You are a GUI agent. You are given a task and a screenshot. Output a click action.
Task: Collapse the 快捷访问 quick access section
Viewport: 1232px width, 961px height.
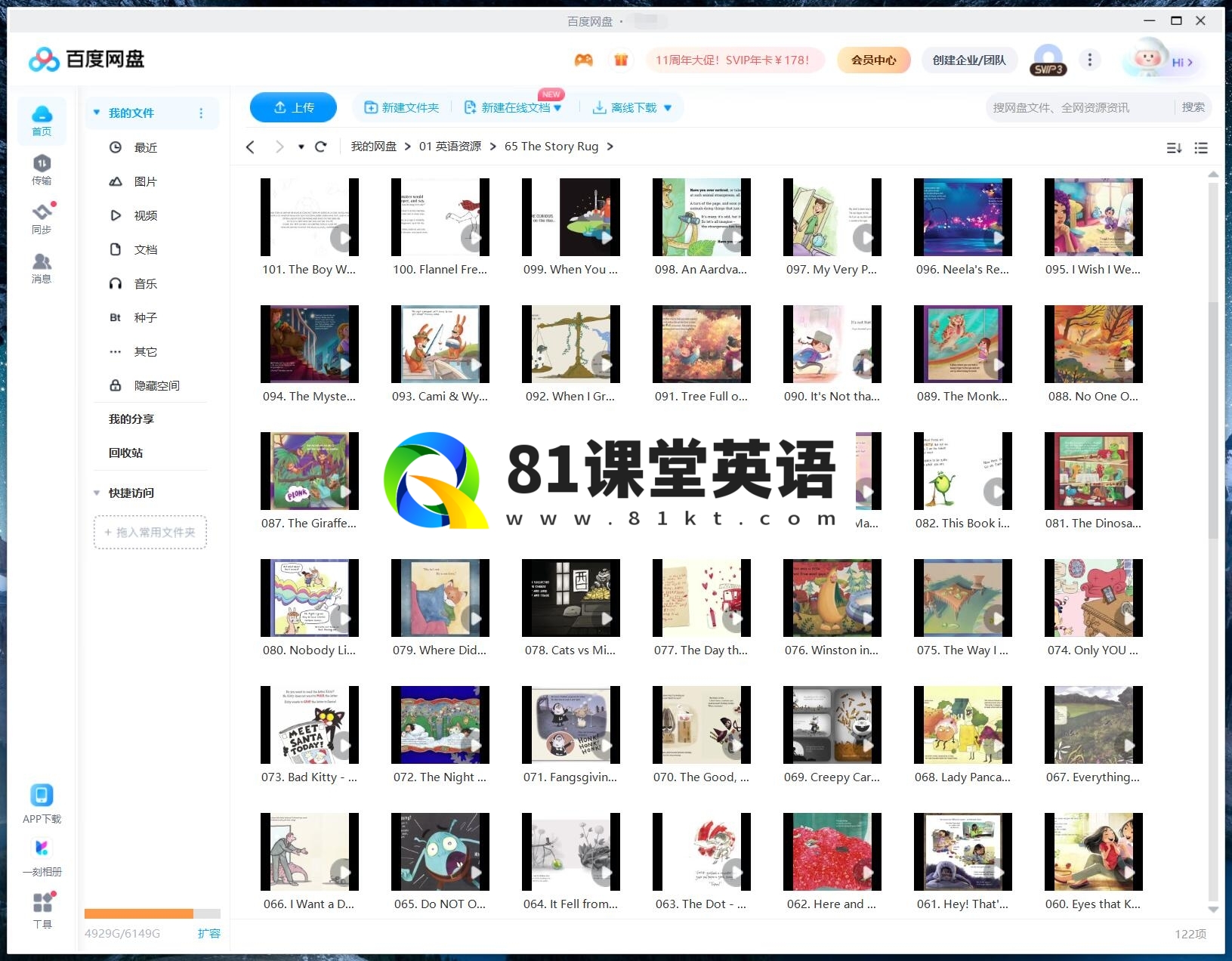point(97,493)
